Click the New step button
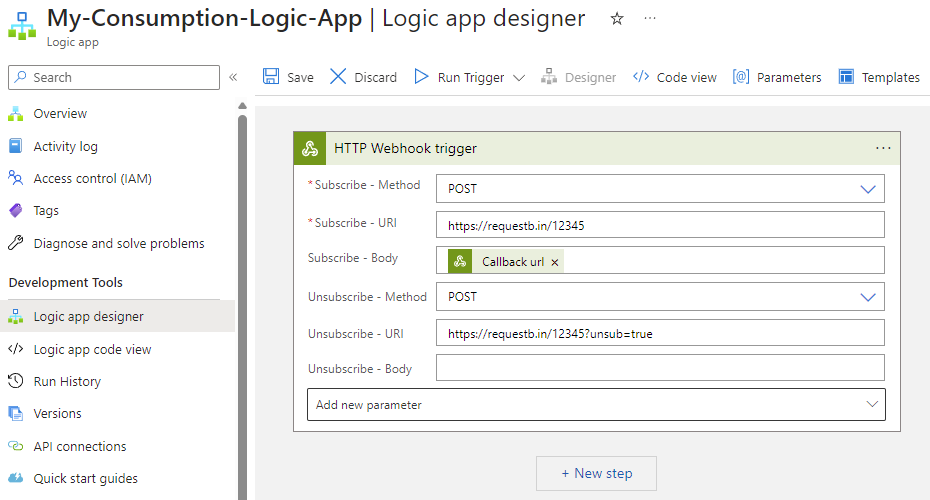Image resolution: width=930 pixels, height=500 pixels. pyautogui.click(x=597, y=473)
